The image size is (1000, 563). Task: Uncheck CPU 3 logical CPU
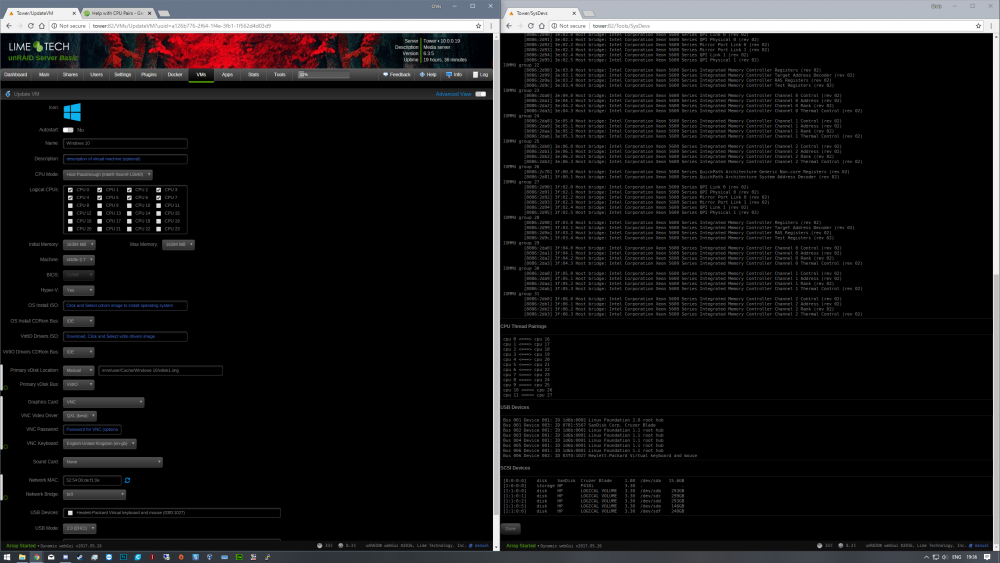click(x=159, y=190)
